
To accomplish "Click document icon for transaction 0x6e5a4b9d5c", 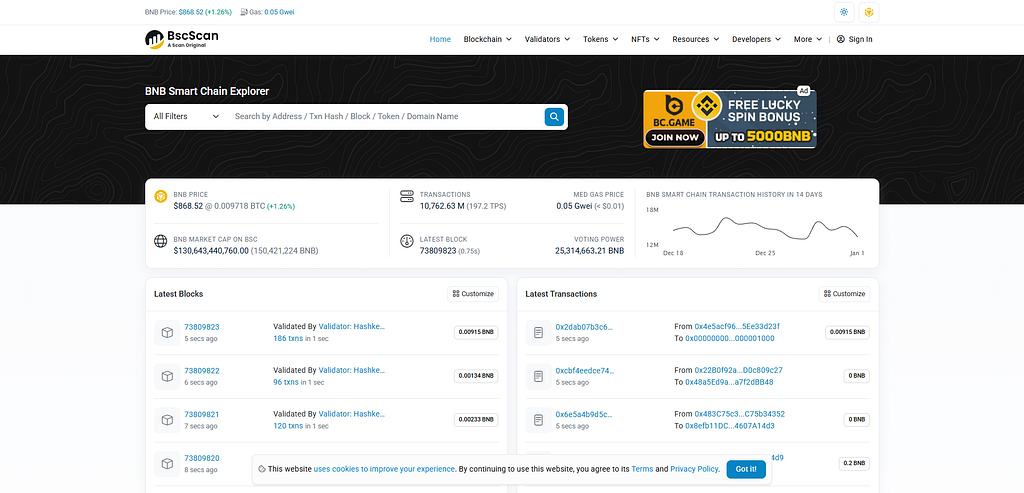I will (538, 420).
